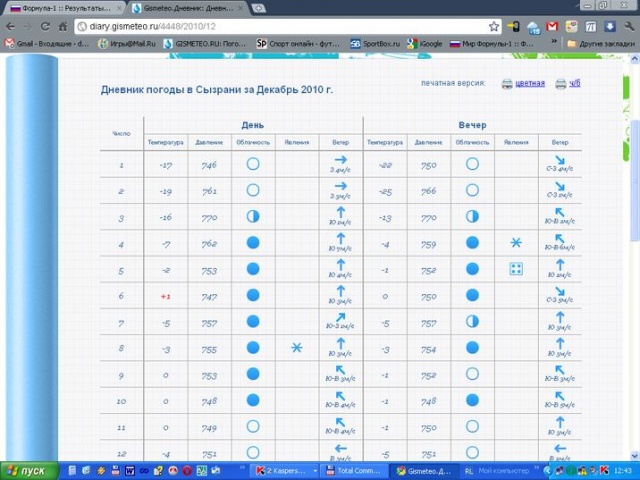Click the half-cloudy circle icon for day 3 daytime

253,216
